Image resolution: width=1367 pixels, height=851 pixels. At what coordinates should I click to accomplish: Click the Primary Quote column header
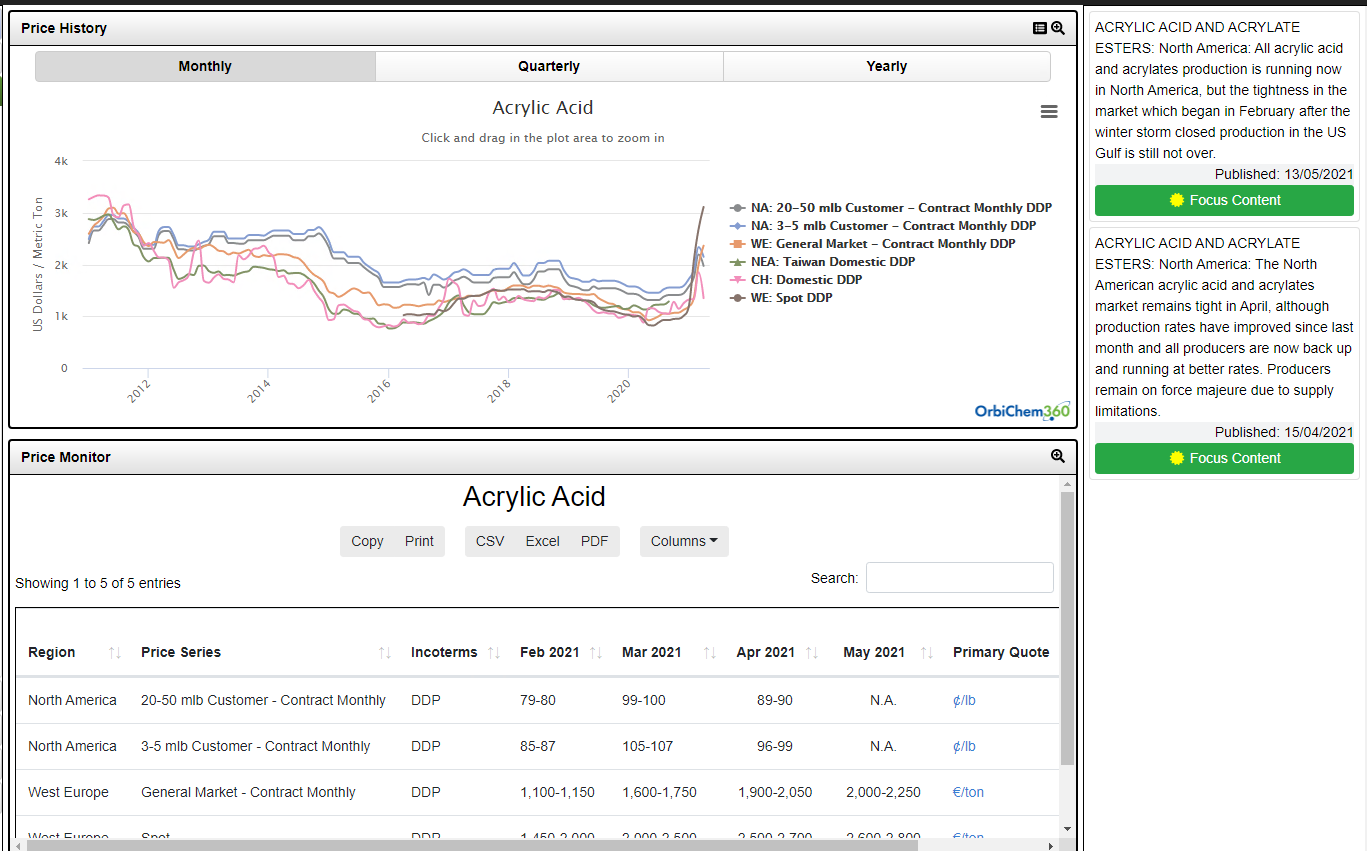click(x=1001, y=652)
